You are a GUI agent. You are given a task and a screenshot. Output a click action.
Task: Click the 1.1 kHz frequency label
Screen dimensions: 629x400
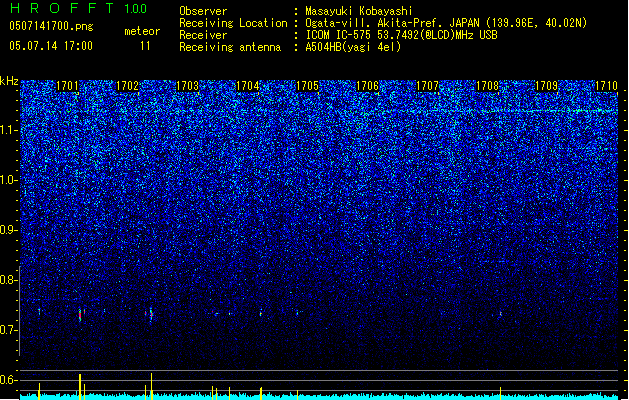(x=9, y=130)
